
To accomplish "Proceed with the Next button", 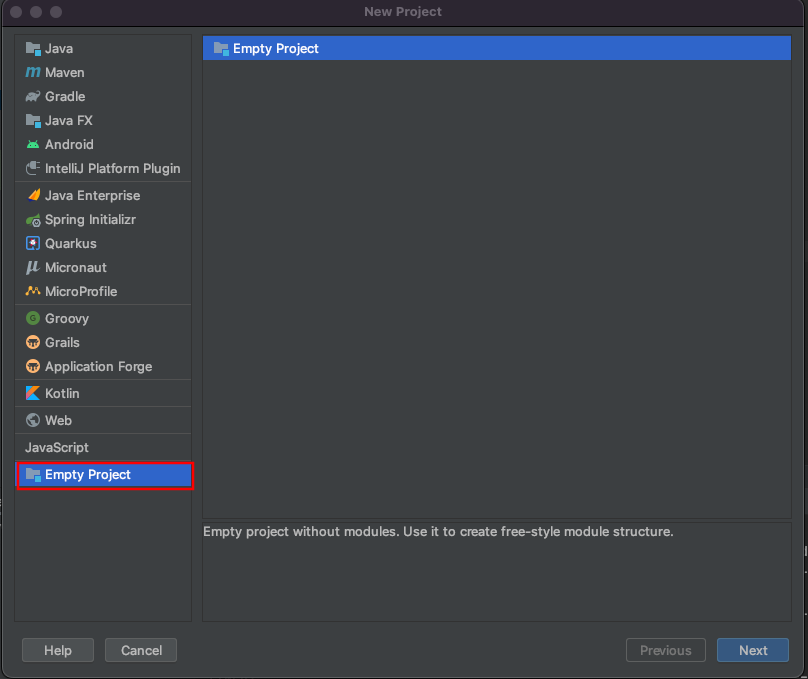I will point(753,650).
